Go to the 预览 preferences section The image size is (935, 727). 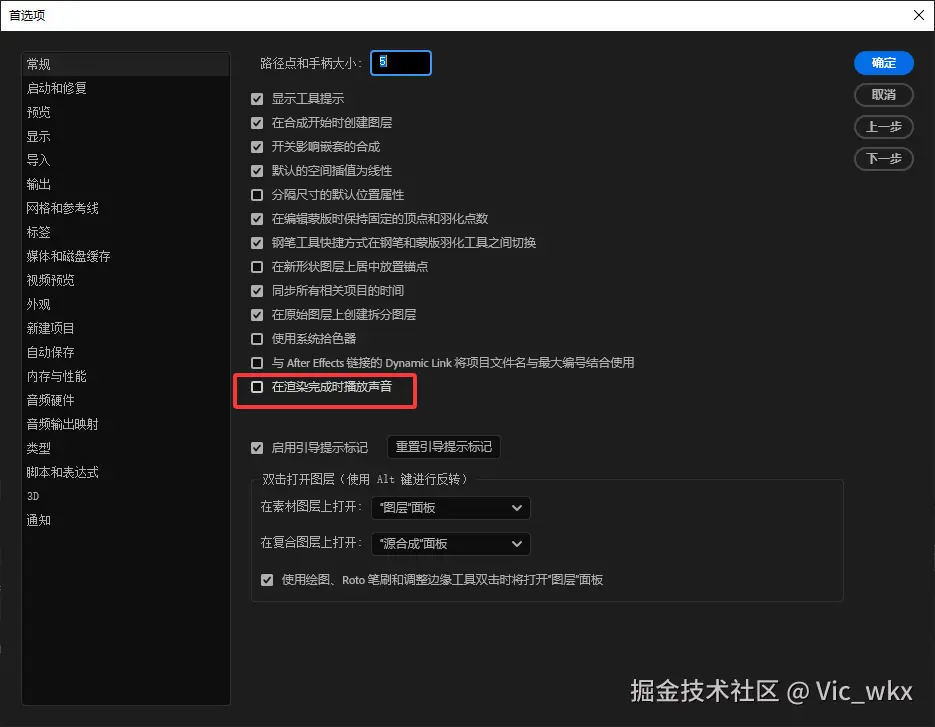pos(126,112)
